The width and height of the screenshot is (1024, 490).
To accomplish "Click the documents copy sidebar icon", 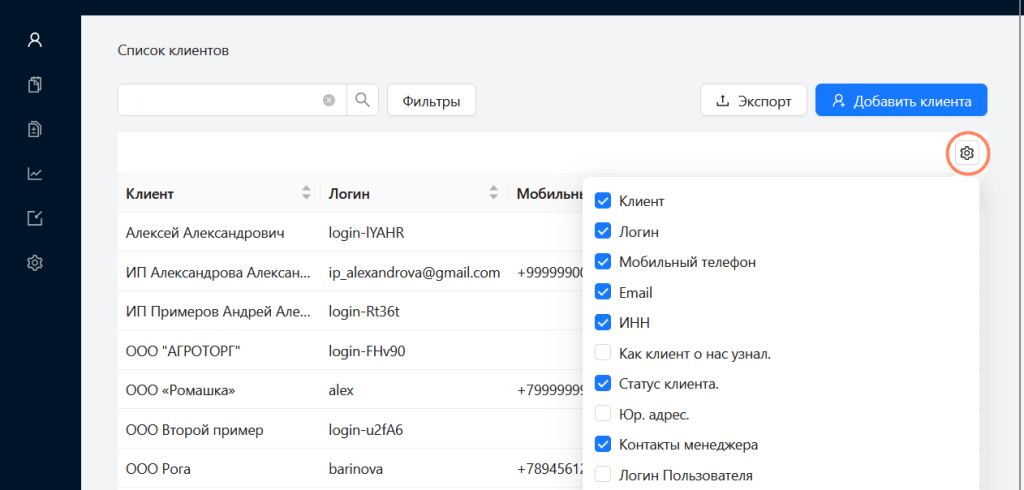I will [x=35, y=85].
